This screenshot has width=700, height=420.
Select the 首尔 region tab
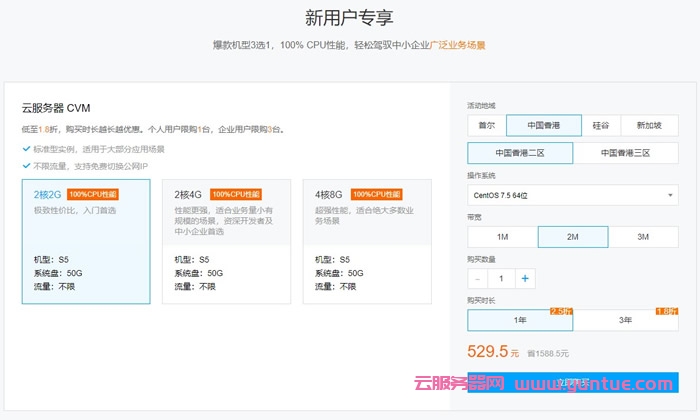point(486,125)
